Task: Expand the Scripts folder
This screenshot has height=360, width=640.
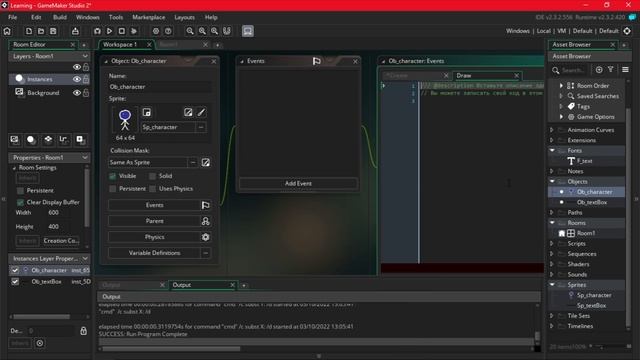Action: [x=552, y=244]
